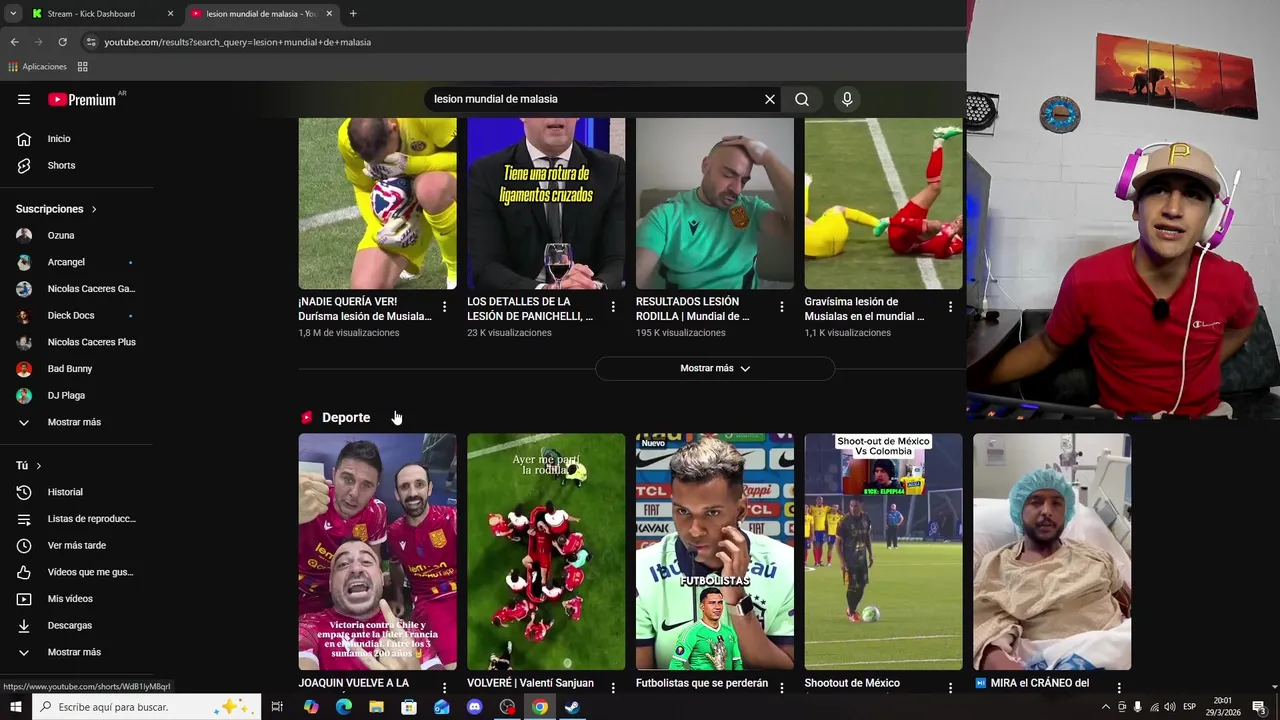Viewport: 1280px width, 720px height.
Task: Open JOAQUIN VUELVE A LA short thumbnail
Action: (377, 551)
